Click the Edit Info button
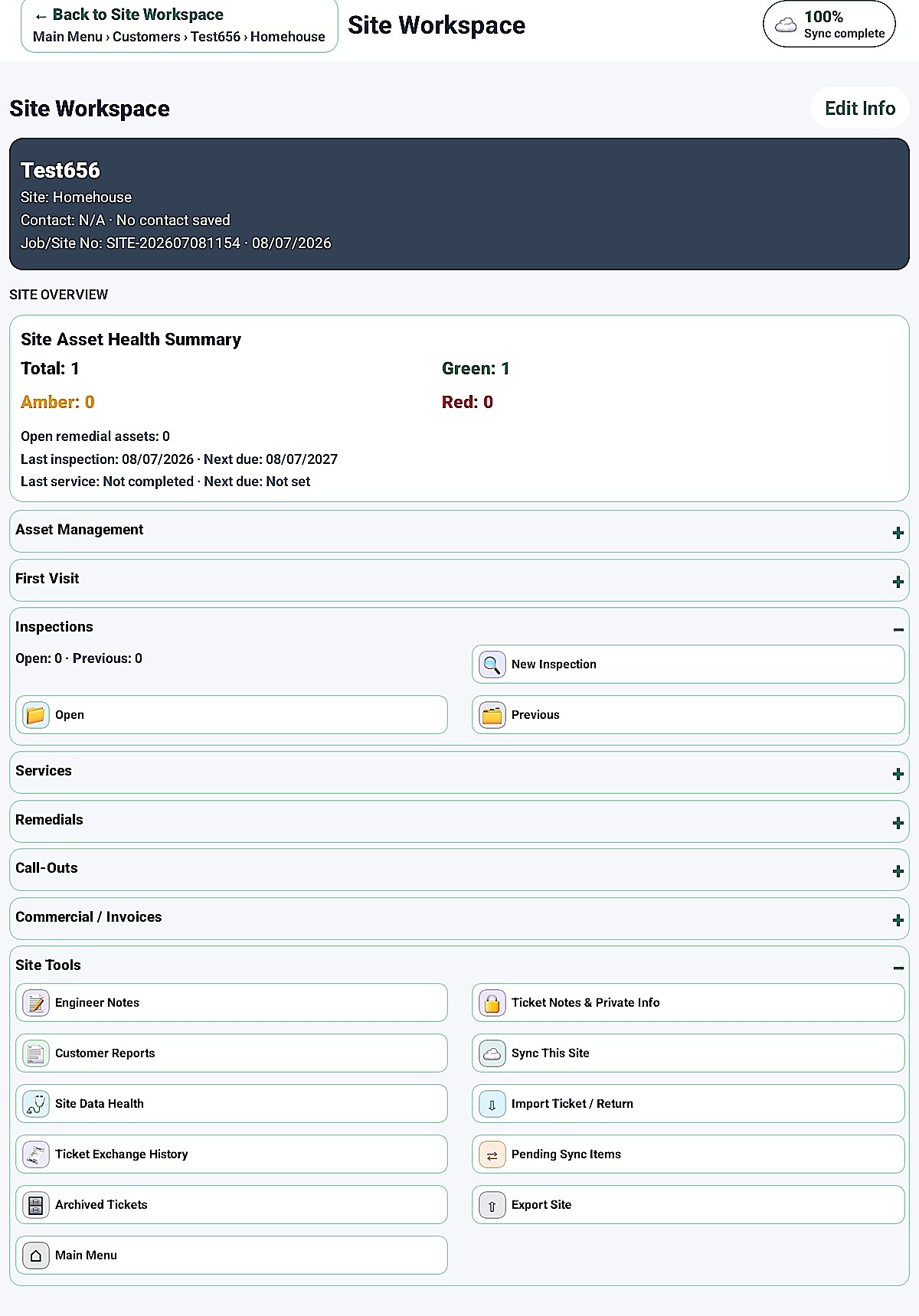The image size is (919, 1316). (860, 108)
